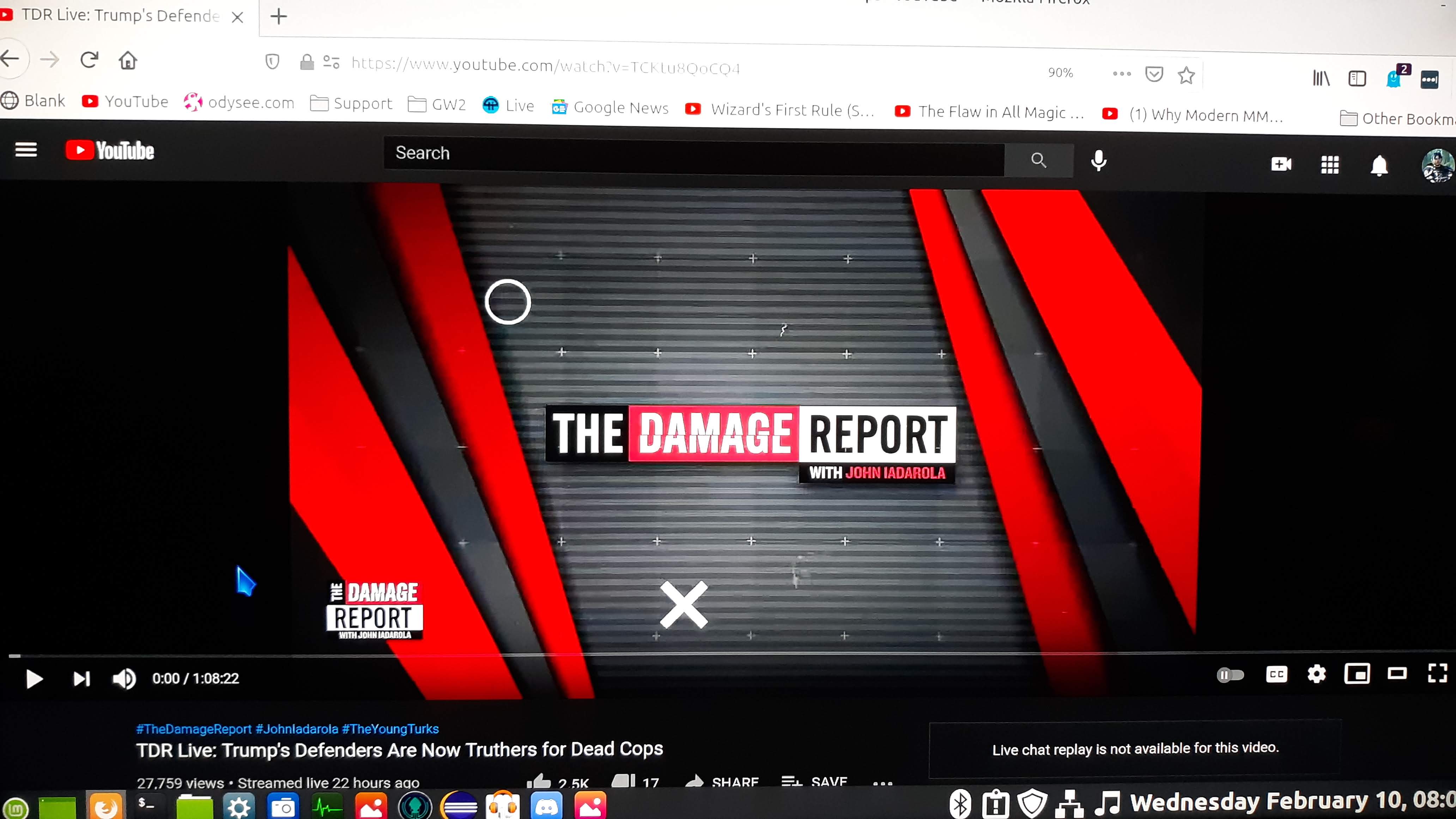Open YouTube notifications bell
Image resolution: width=1456 pixels, height=819 pixels.
point(1379,166)
